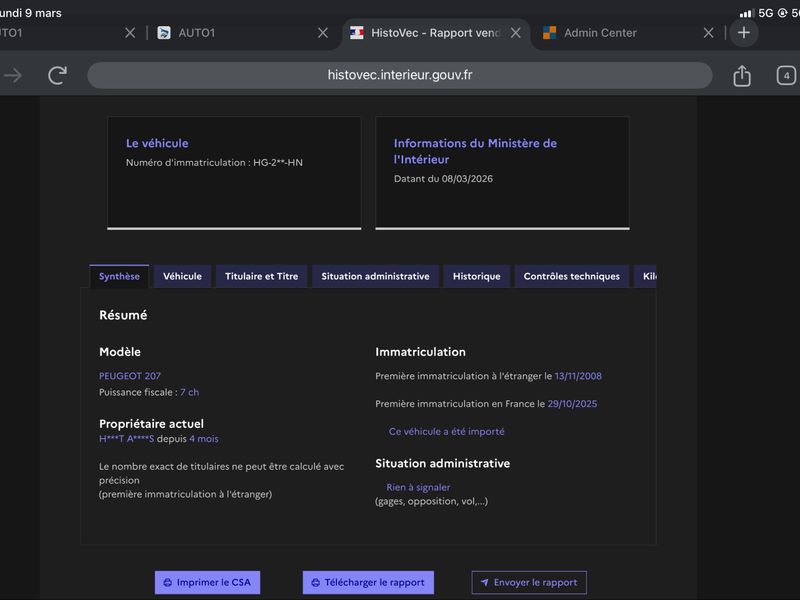Image resolution: width=800 pixels, height=600 pixels.
Task: Close the Admin Center tab
Action: click(709, 33)
